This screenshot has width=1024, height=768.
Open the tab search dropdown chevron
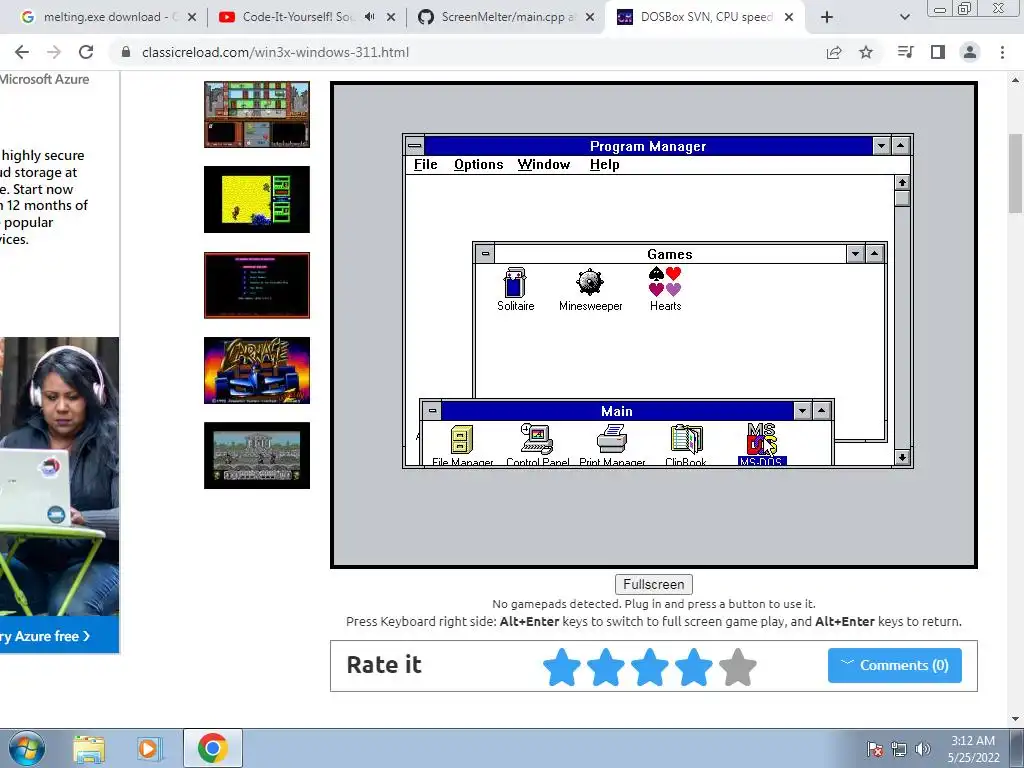(904, 18)
